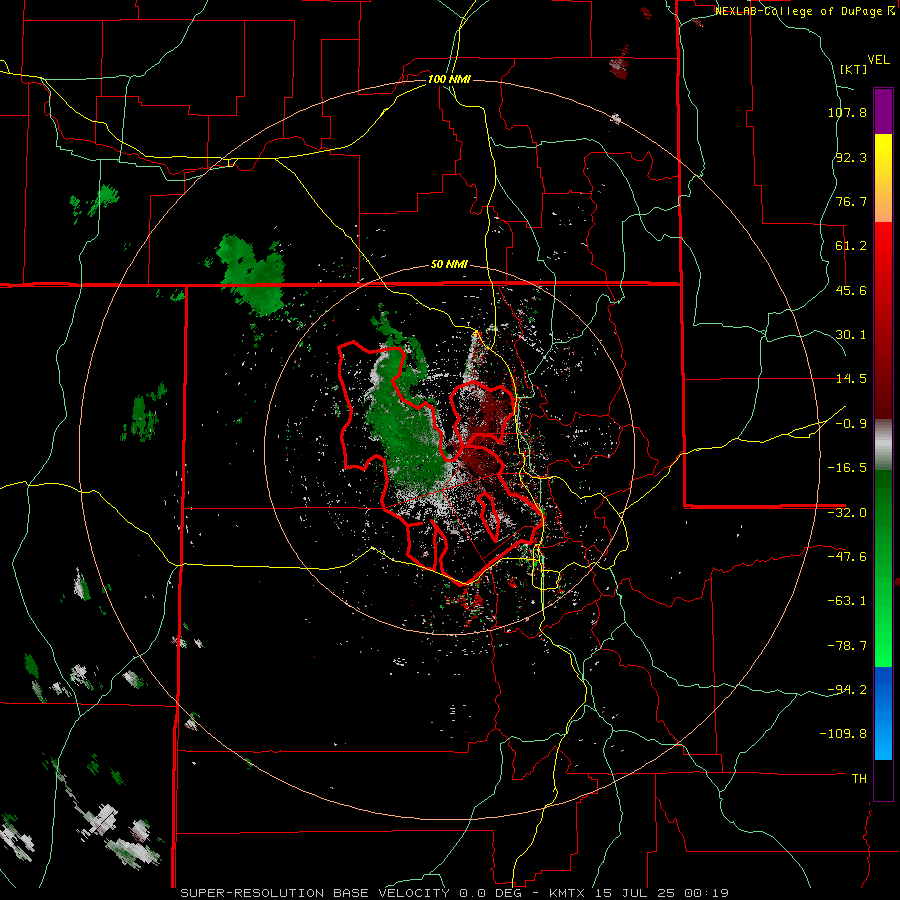Click the blue segment of the color bar

click(883, 713)
